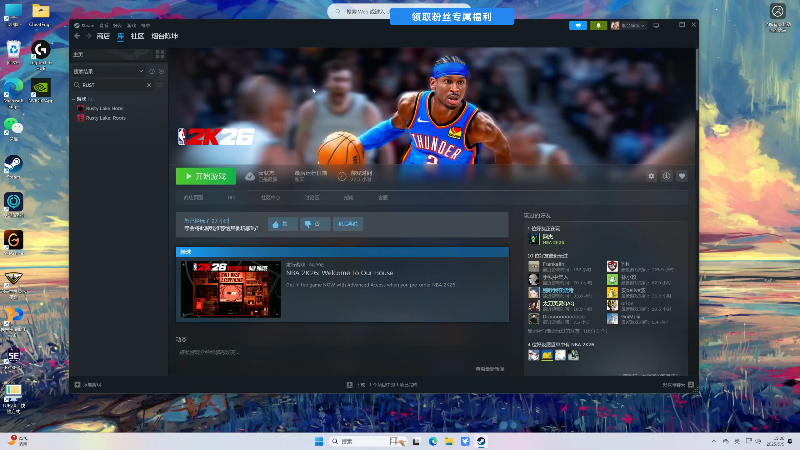Open friend Frankalin's profile avatar
Image resolution: width=800 pixels, height=450 pixels.
coord(534,266)
